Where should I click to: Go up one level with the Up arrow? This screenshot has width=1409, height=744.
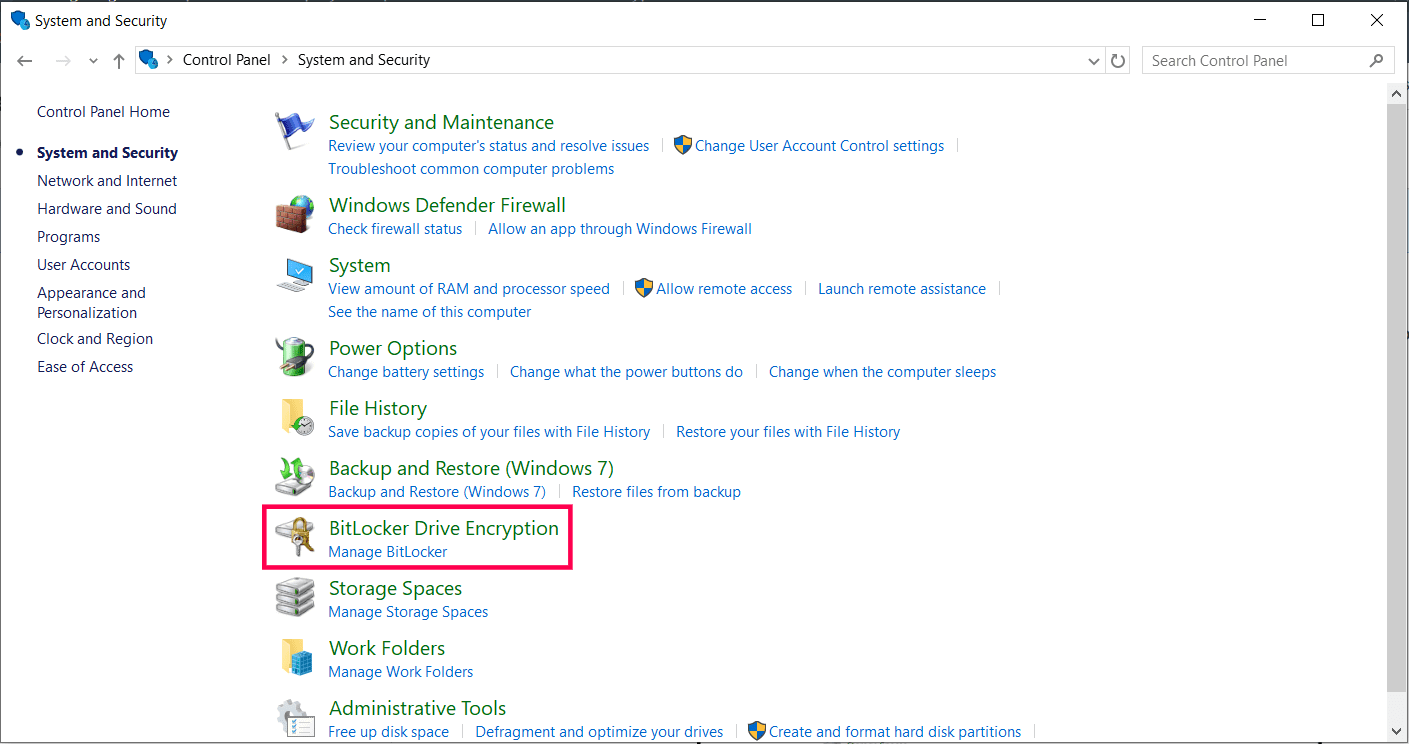(119, 61)
